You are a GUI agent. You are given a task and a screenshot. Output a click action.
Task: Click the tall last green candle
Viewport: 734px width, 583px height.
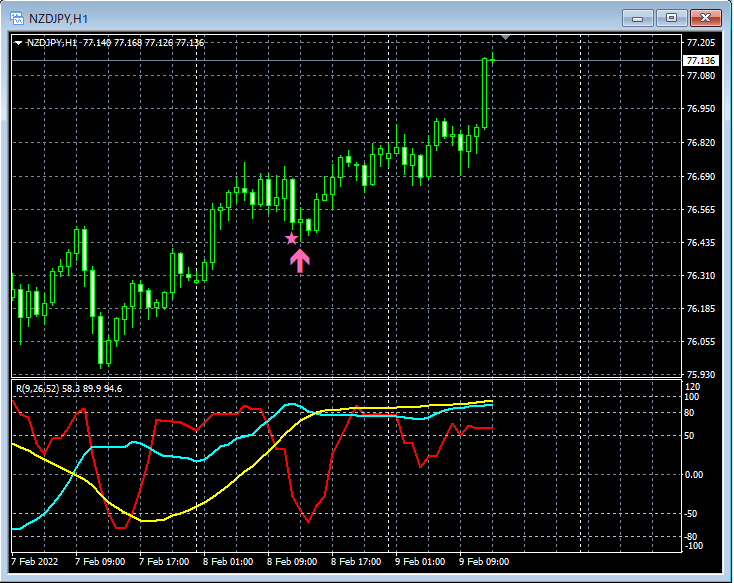pos(484,93)
